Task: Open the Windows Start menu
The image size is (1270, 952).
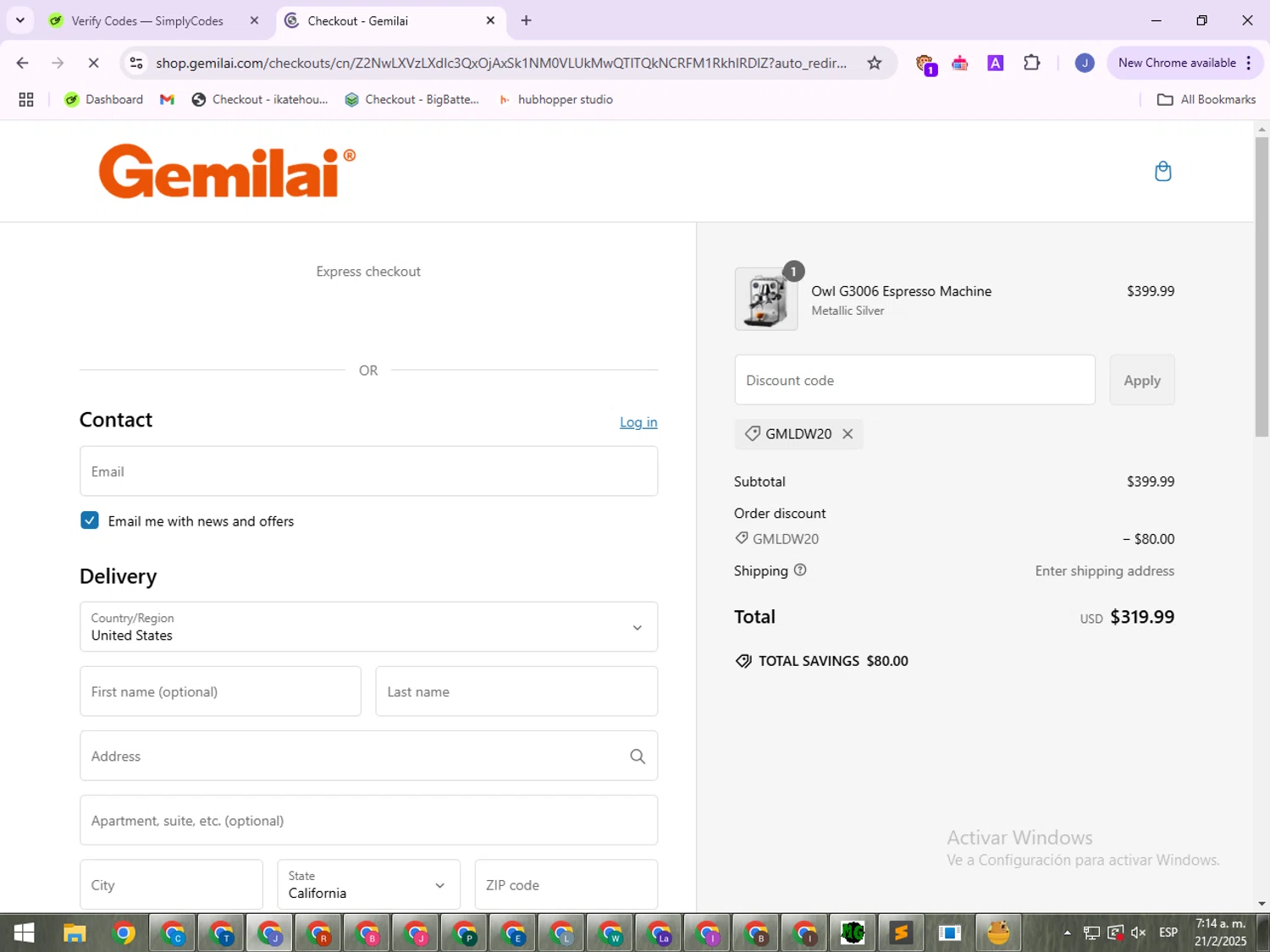Action: tap(25, 933)
